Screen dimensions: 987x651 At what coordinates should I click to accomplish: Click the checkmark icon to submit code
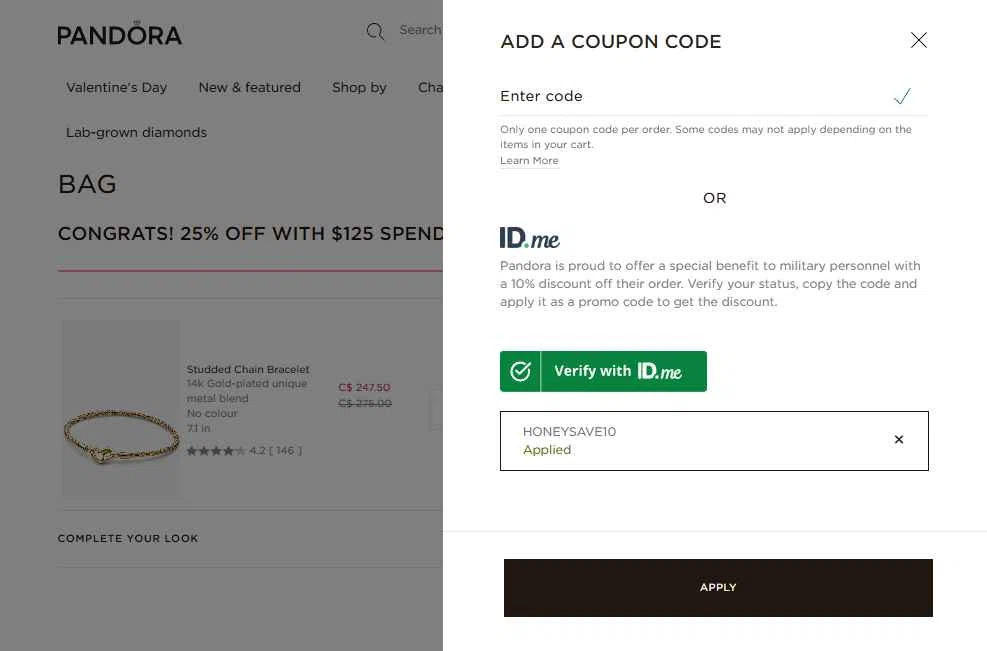click(x=902, y=96)
